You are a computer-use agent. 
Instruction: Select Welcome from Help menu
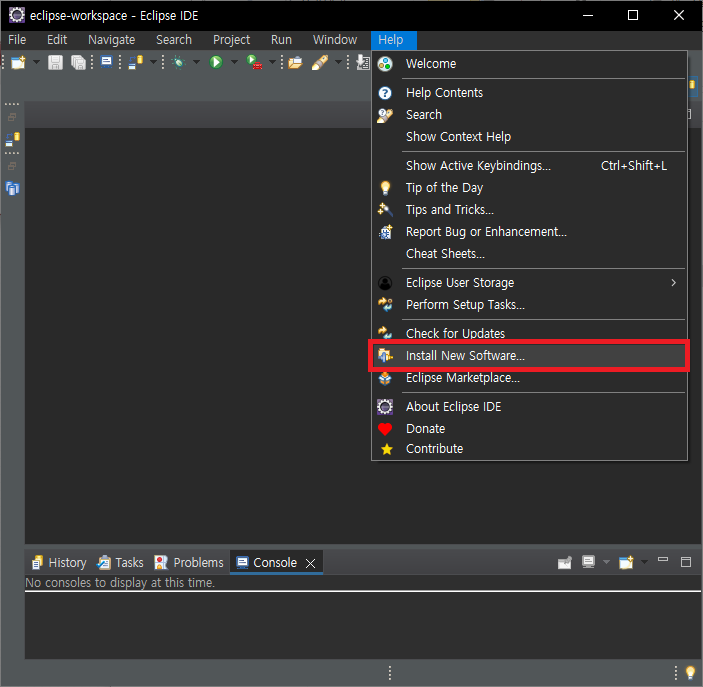[x=529, y=64]
